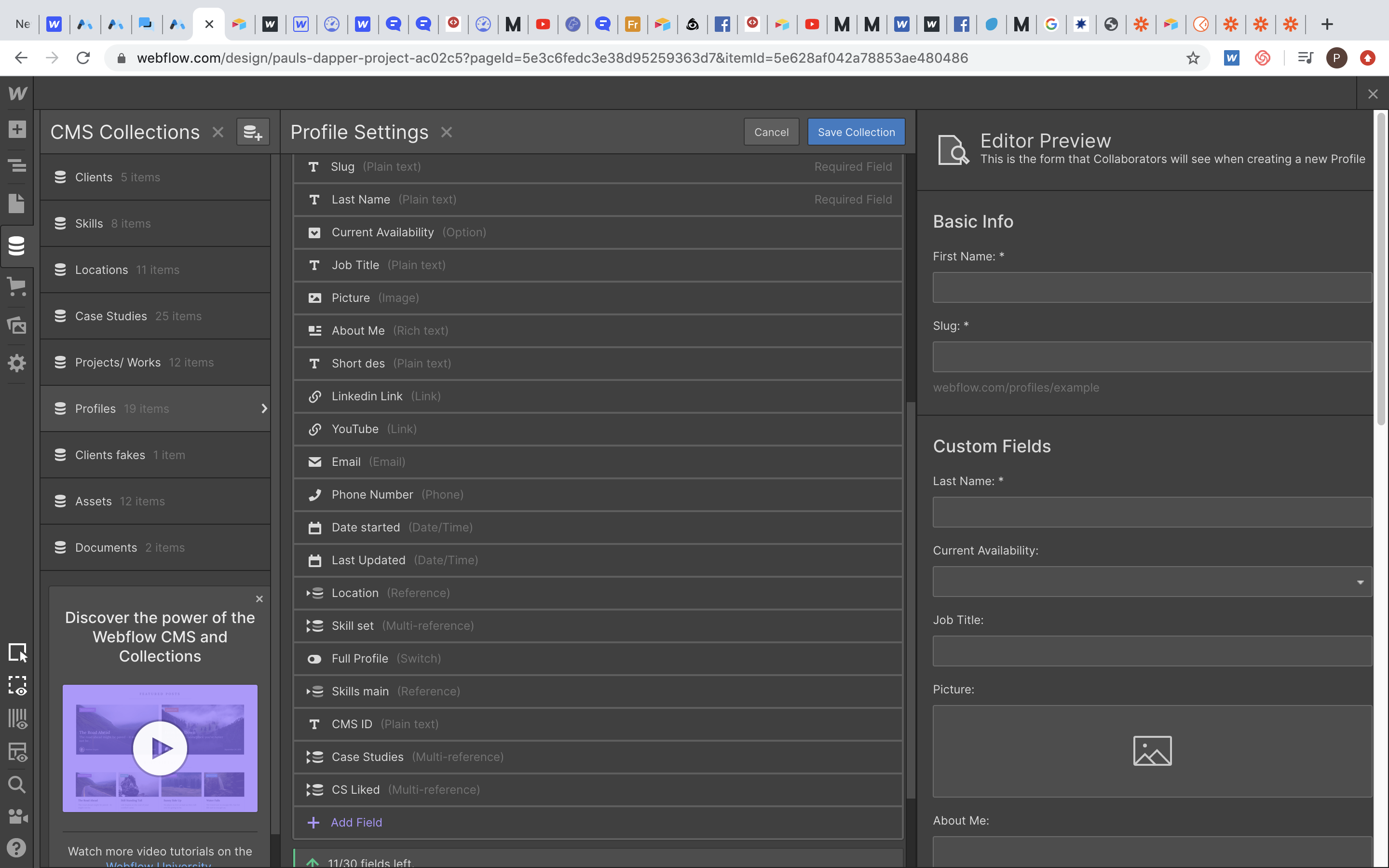1389x868 pixels.
Task: Click the First Name input field
Action: [x=1152, y=287]
